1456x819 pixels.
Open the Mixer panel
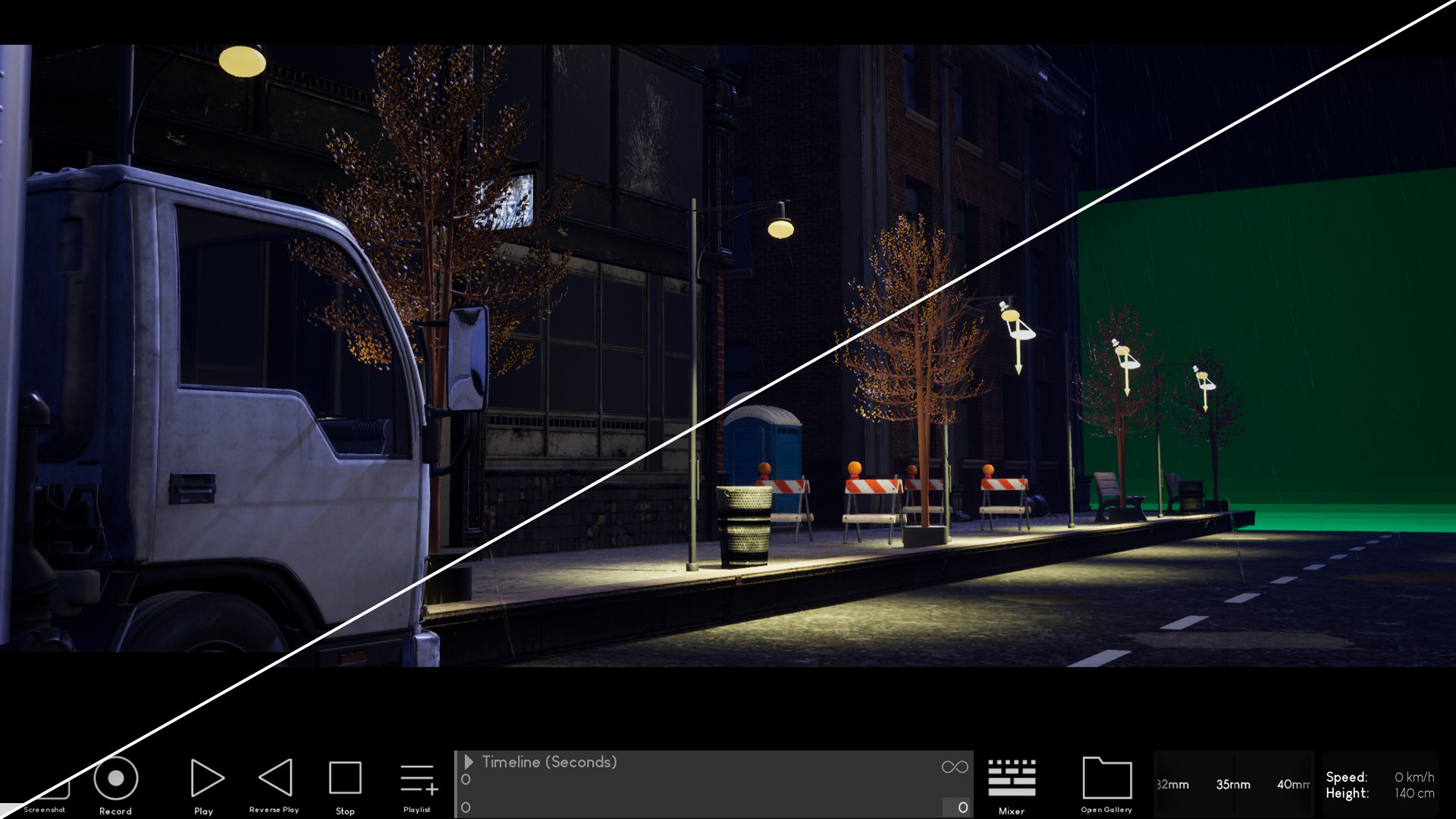click(1012, 778)
